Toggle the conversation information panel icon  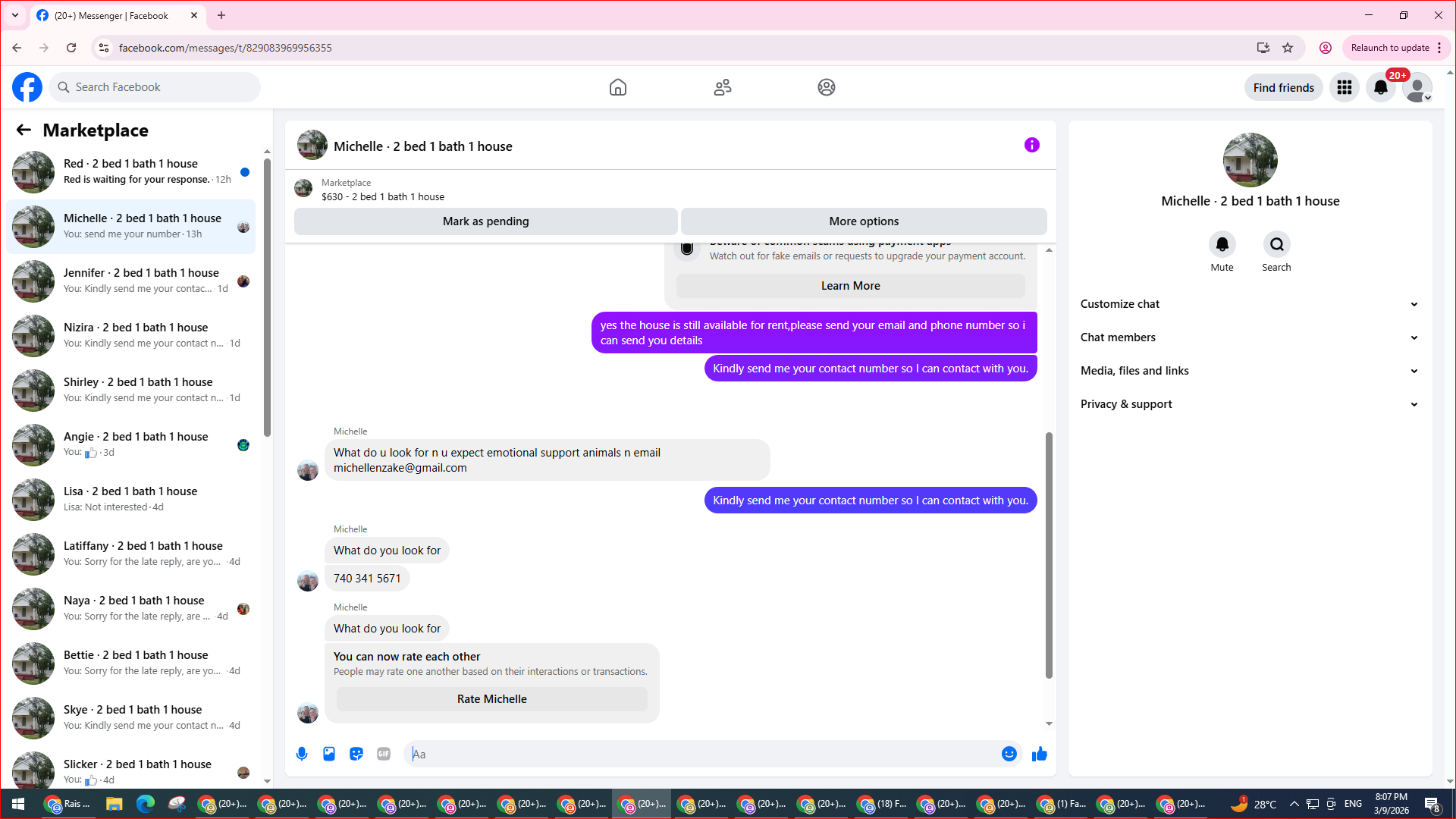(1031, 145)
